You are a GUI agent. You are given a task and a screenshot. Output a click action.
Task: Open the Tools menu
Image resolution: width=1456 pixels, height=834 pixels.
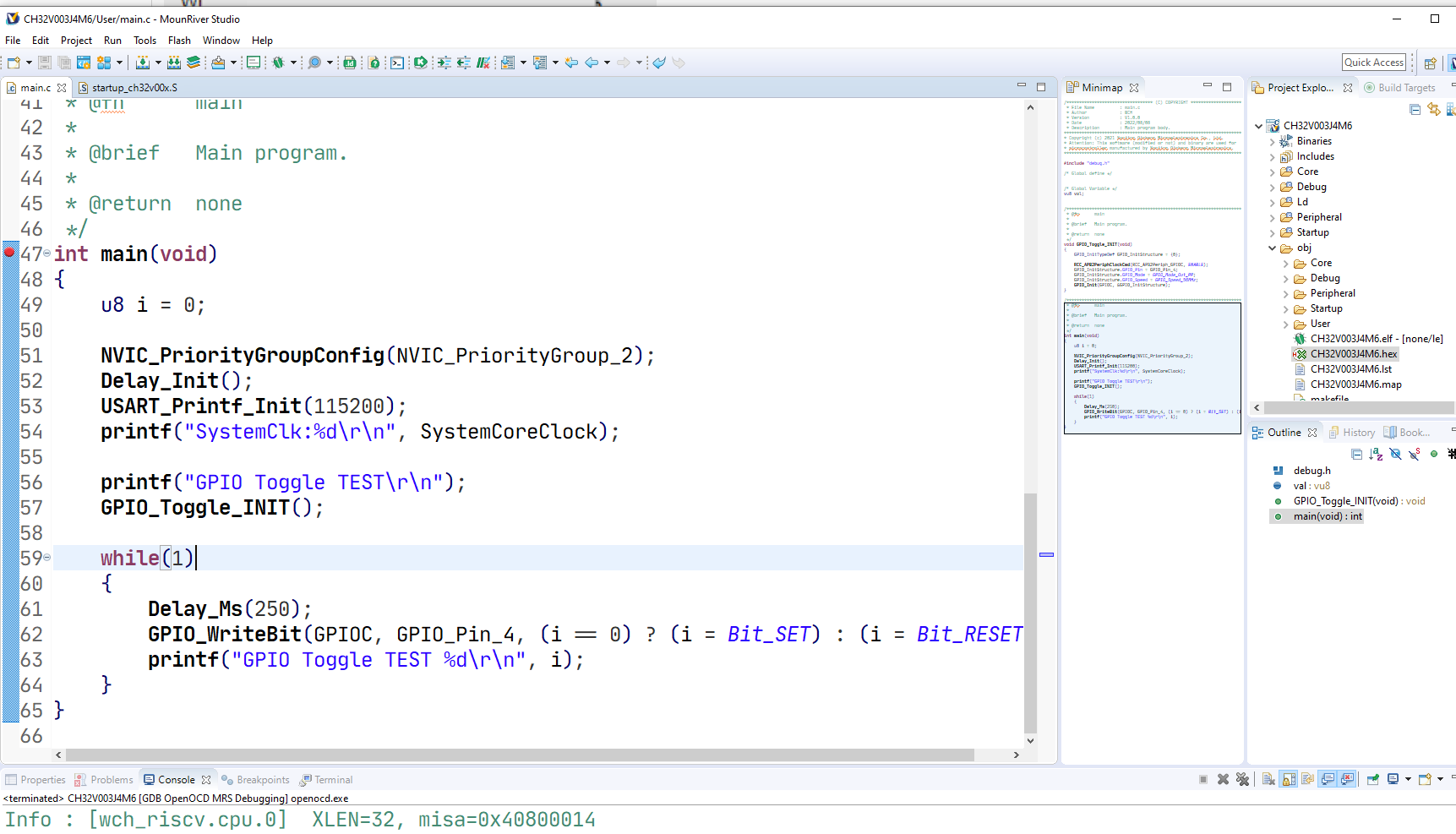coord(145,41)
